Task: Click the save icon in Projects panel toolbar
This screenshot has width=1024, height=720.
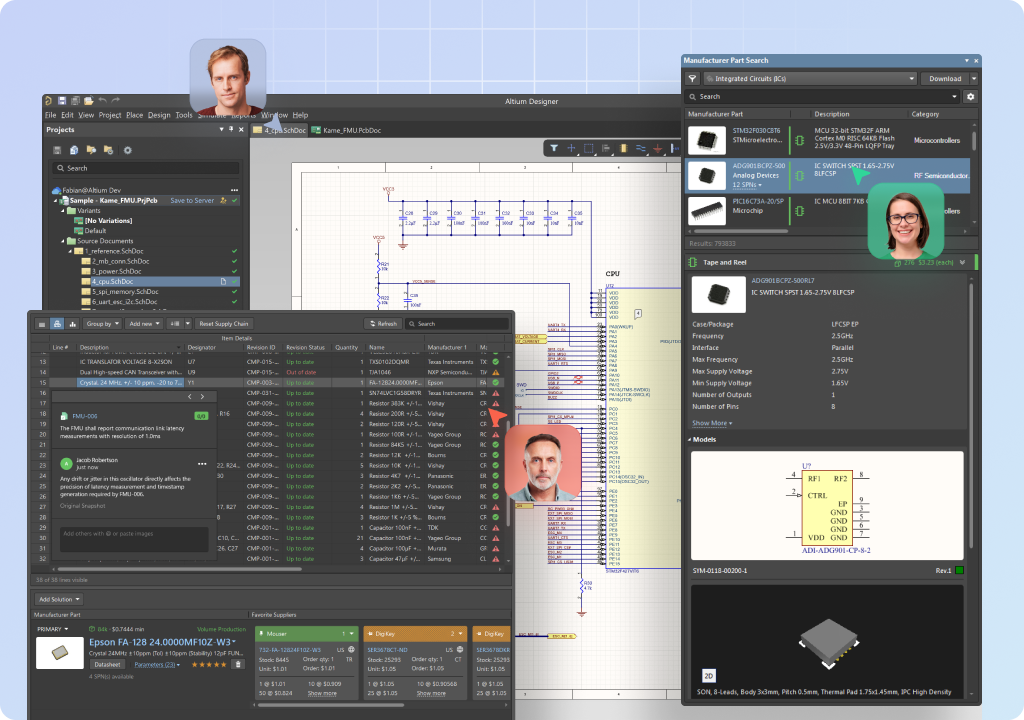Action: click(x=58, y=150)
